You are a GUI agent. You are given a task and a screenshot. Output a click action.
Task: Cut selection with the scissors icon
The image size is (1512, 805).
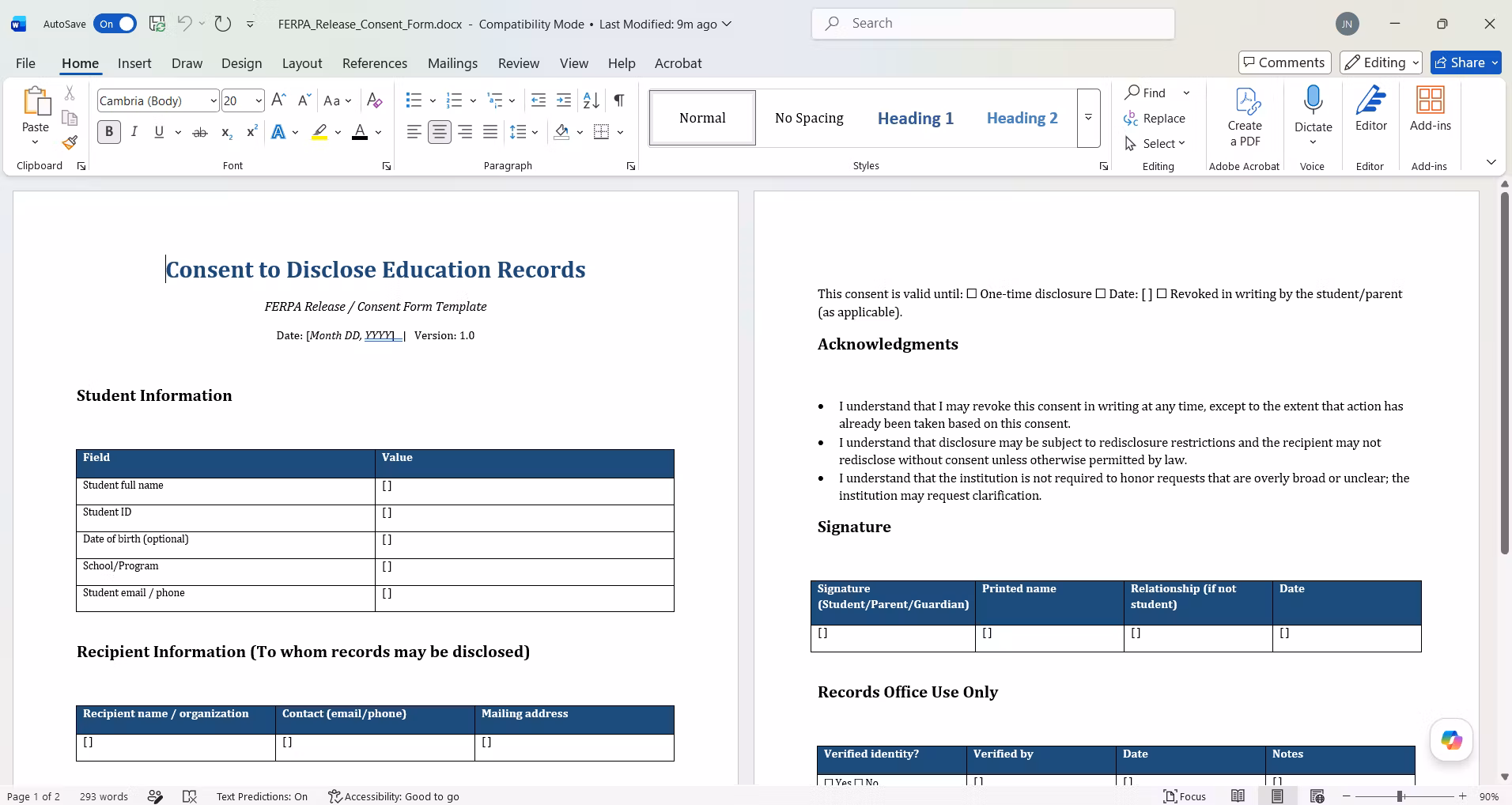(x=70, y=93)
